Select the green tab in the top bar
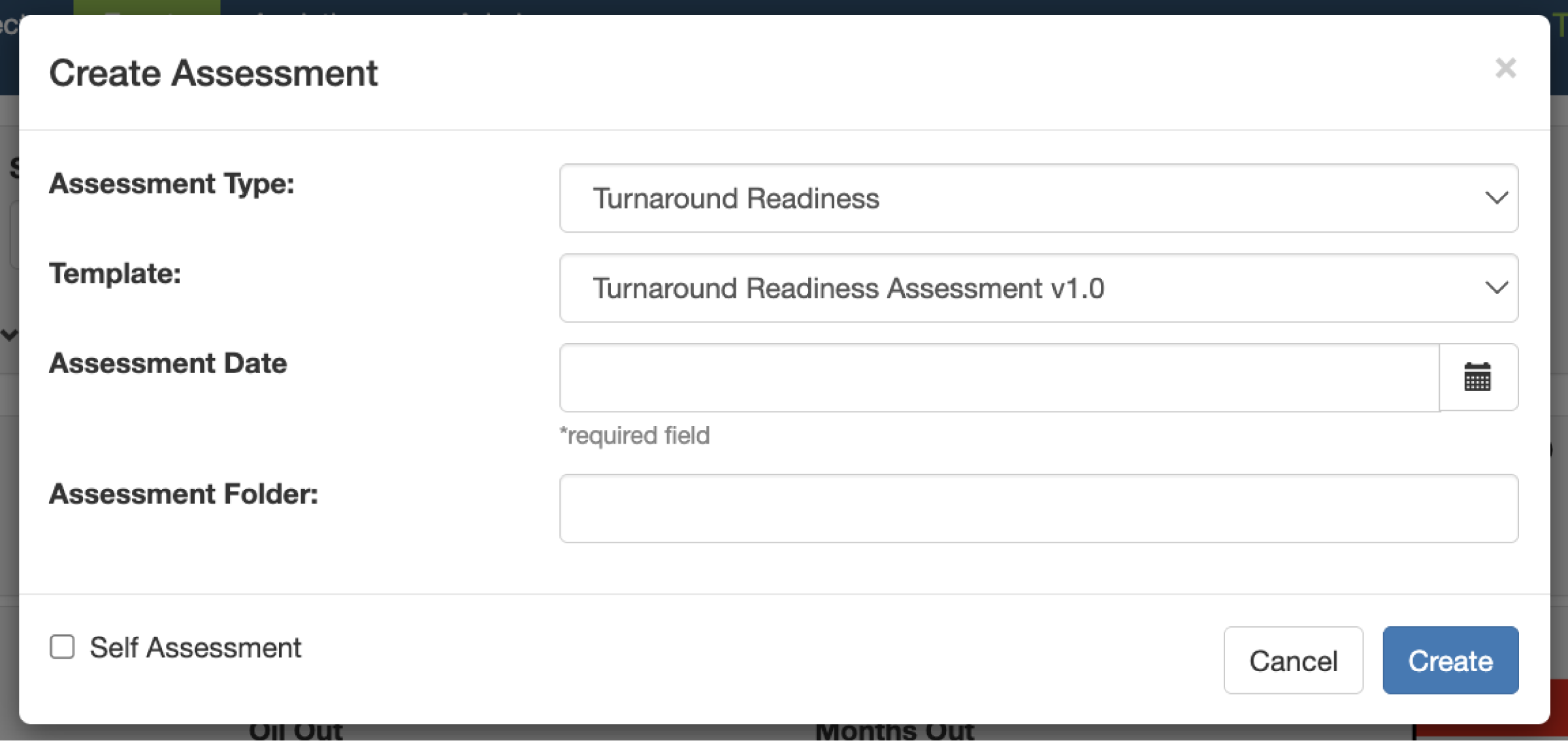Image resolution: width=1568 pixels, height=741 pixels. click(x=146, y=7)
